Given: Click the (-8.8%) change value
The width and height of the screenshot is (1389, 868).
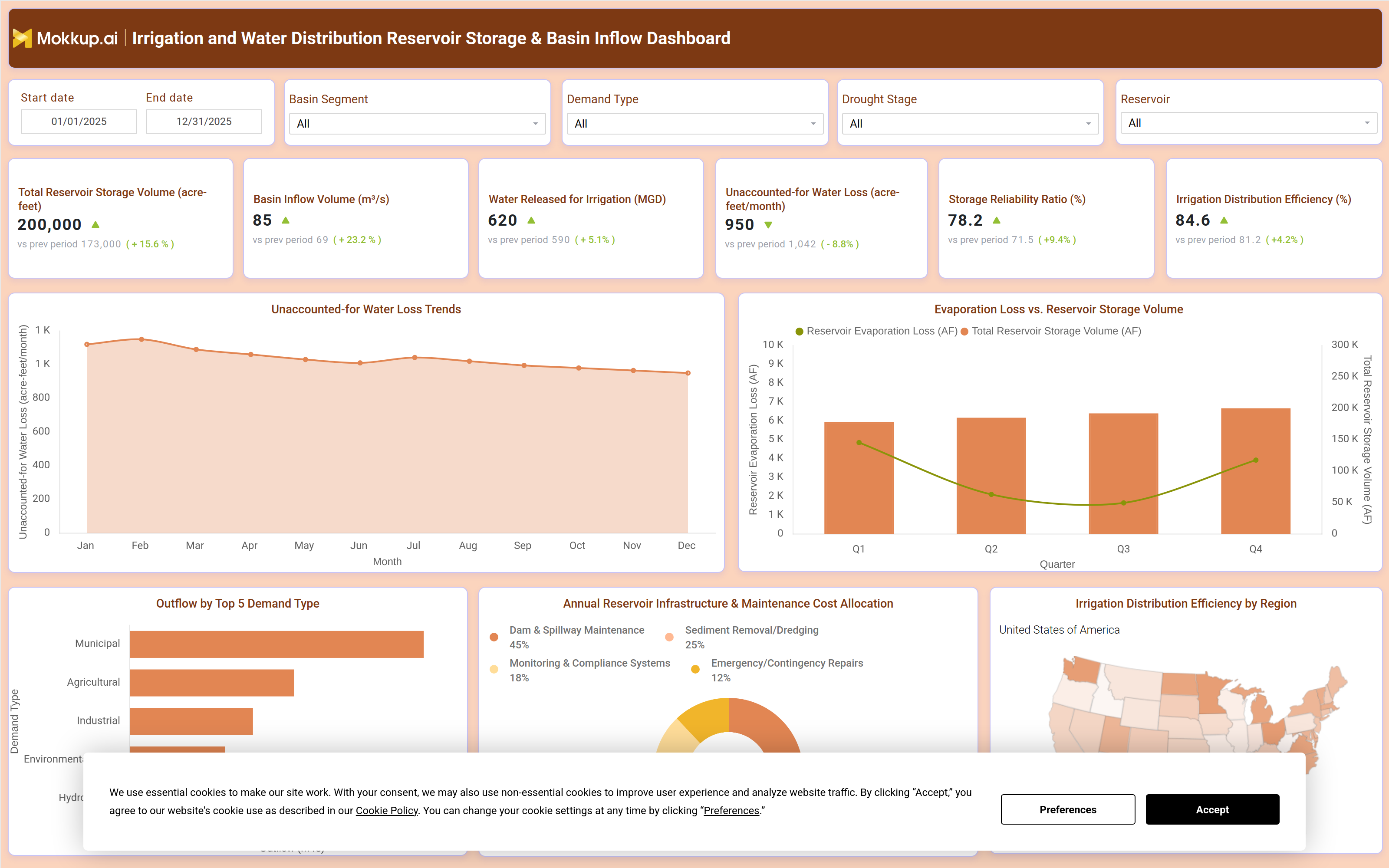Looking at the screenshot, I should [839, 244].
